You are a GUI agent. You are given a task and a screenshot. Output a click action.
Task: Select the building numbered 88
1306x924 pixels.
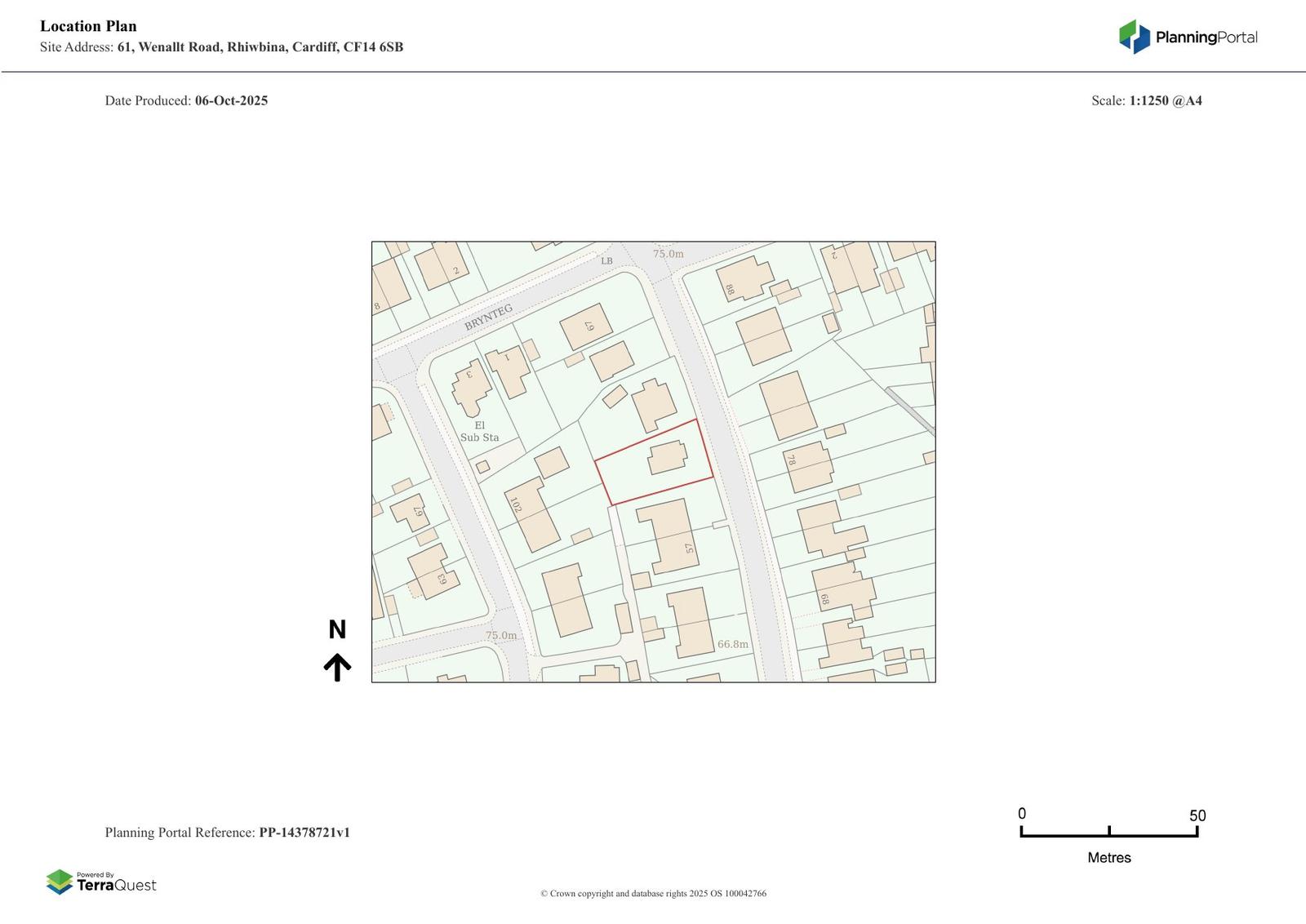click(x=743, y=279)
